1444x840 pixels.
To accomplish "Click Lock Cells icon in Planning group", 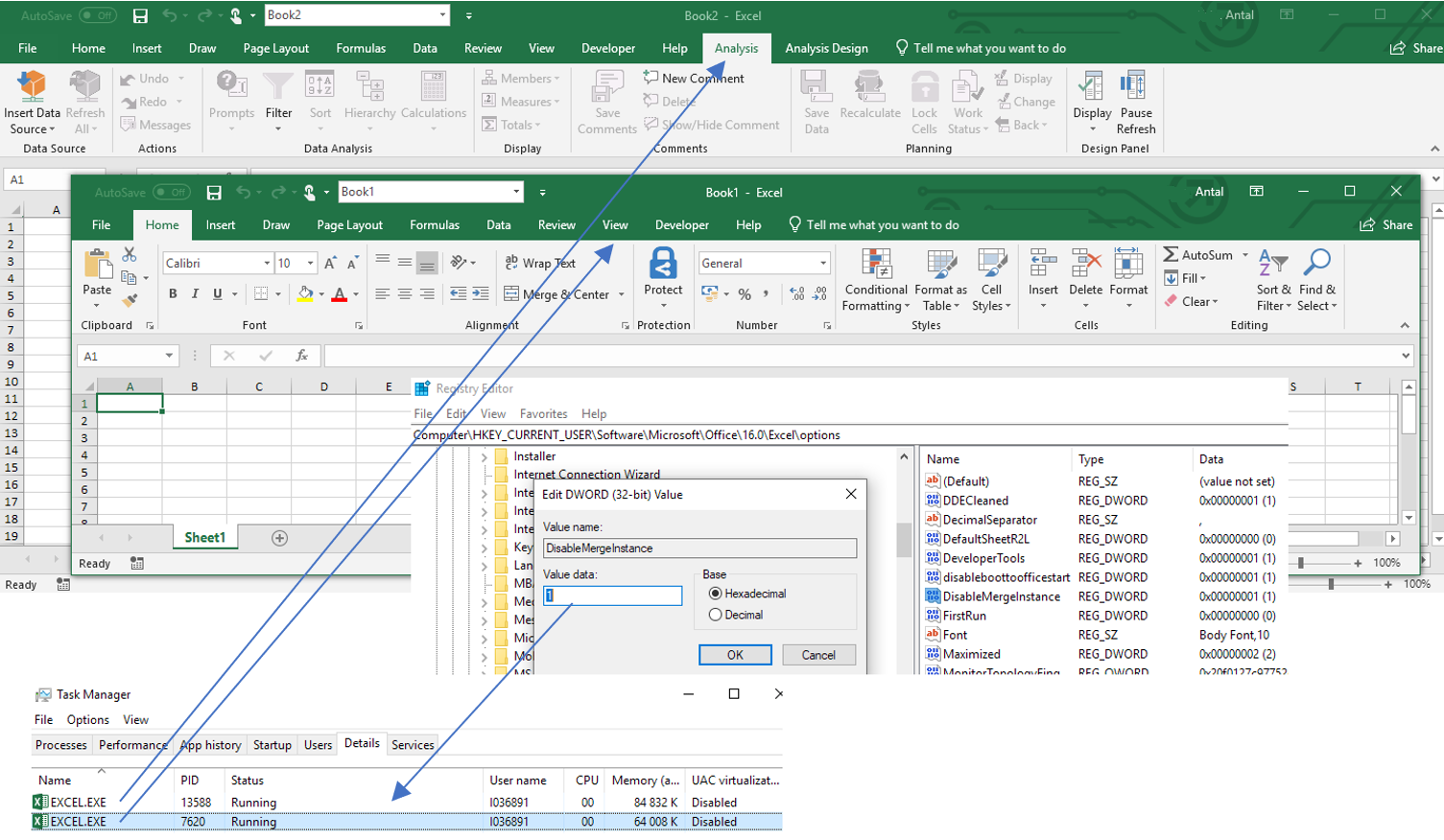I will click(924, 88).
